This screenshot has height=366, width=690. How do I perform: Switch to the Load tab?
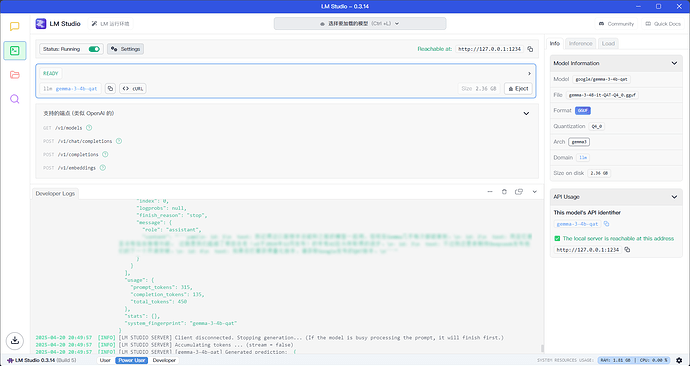point(608,44)
